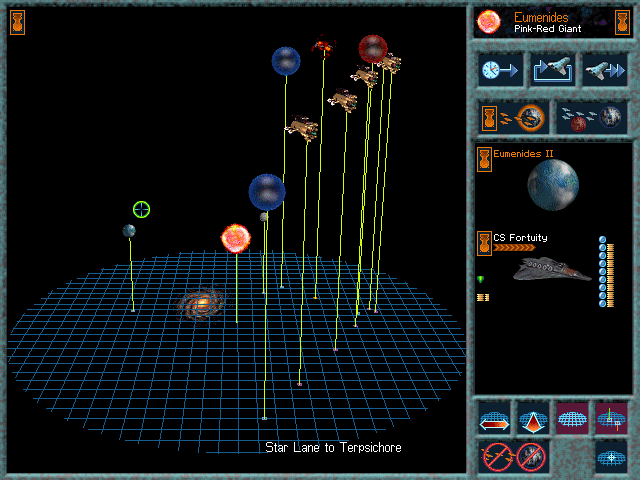Click the Eumenides star icon in the header
This screenshot has width=640, height=480.
click(x=489, y=22)
